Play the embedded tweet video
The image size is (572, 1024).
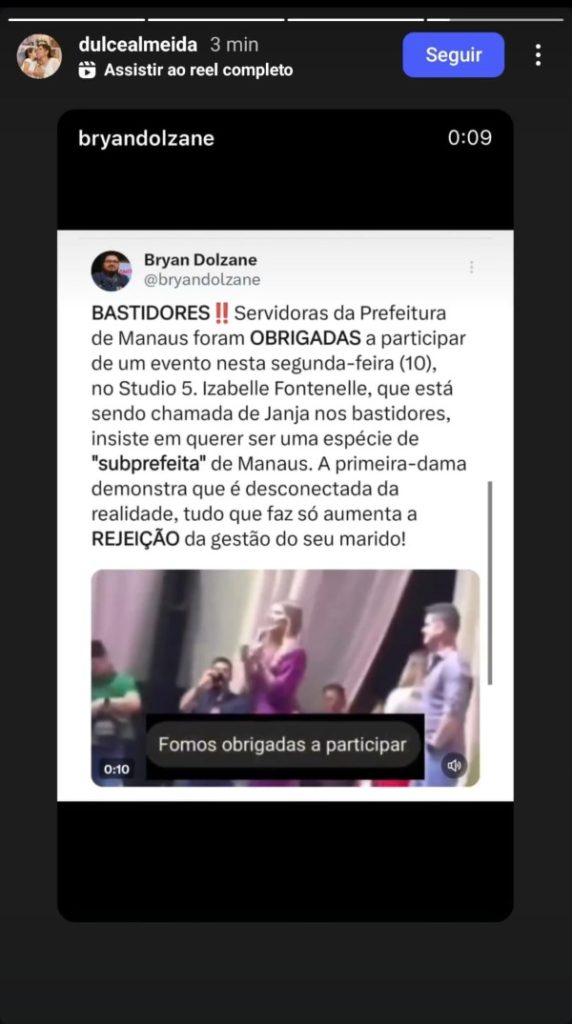tap(285, 677)
